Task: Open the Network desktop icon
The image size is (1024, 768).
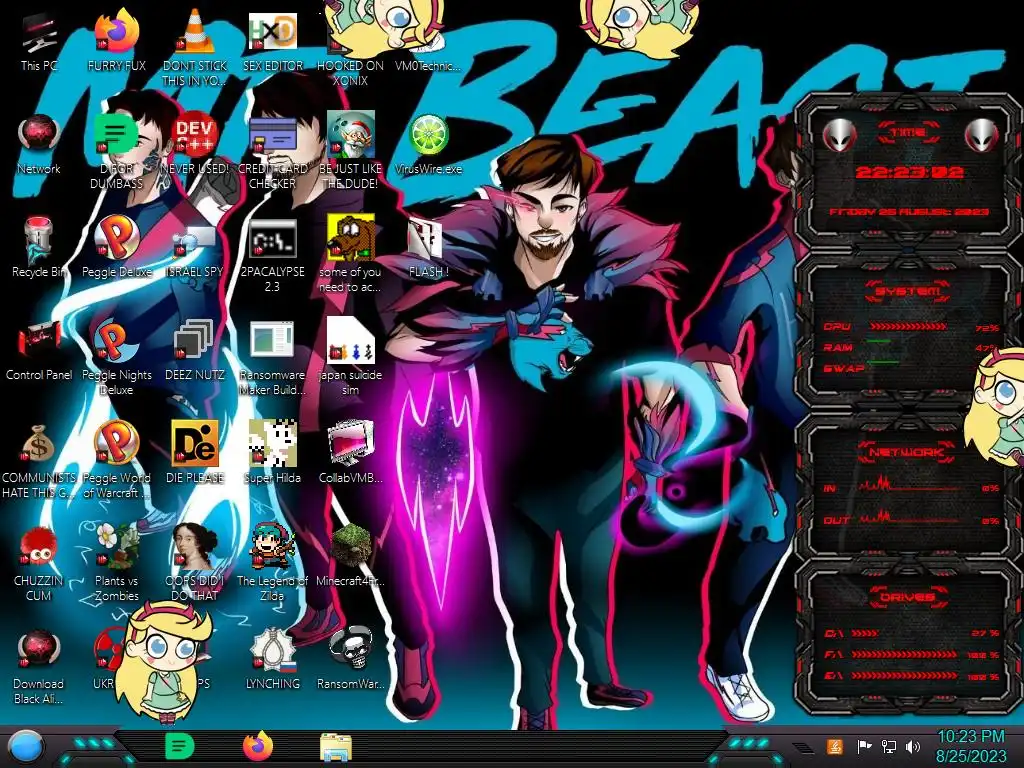Action: [38, 145]
